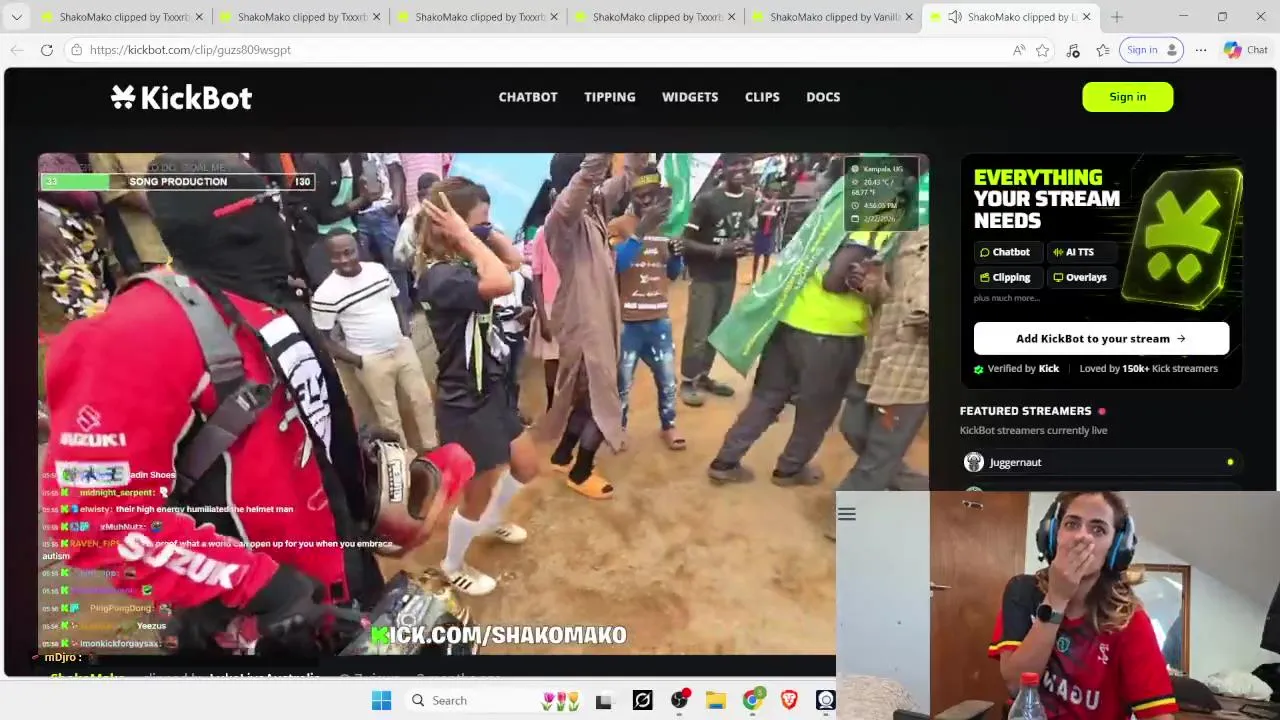Click the KickBot logo

pyautogui.click(x=181, y=97)
